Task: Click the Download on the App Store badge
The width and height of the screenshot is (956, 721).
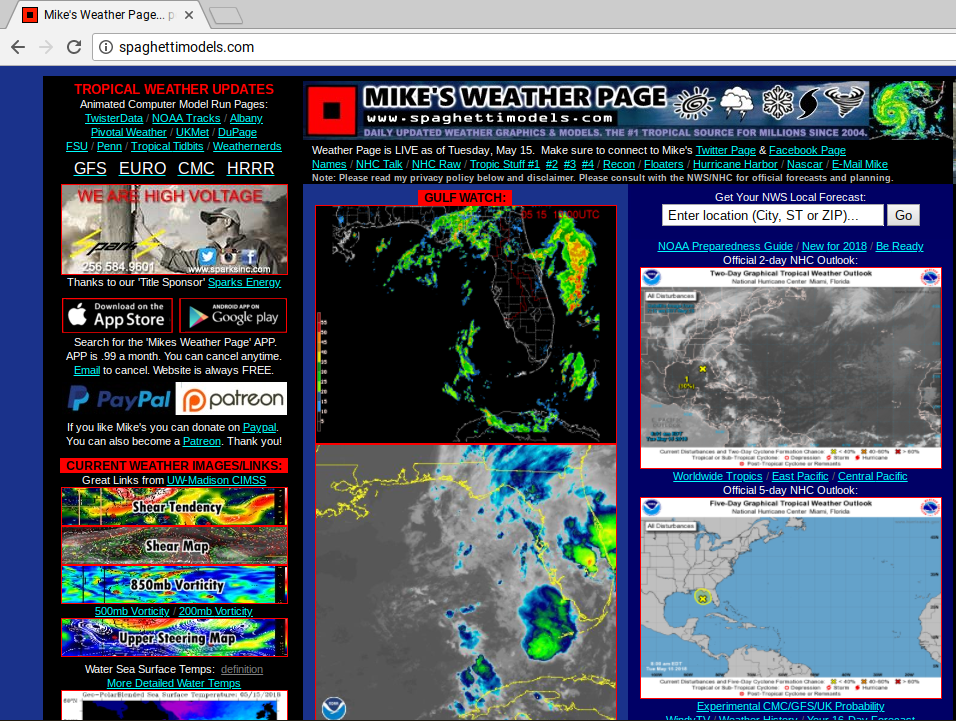Action: 117,315
